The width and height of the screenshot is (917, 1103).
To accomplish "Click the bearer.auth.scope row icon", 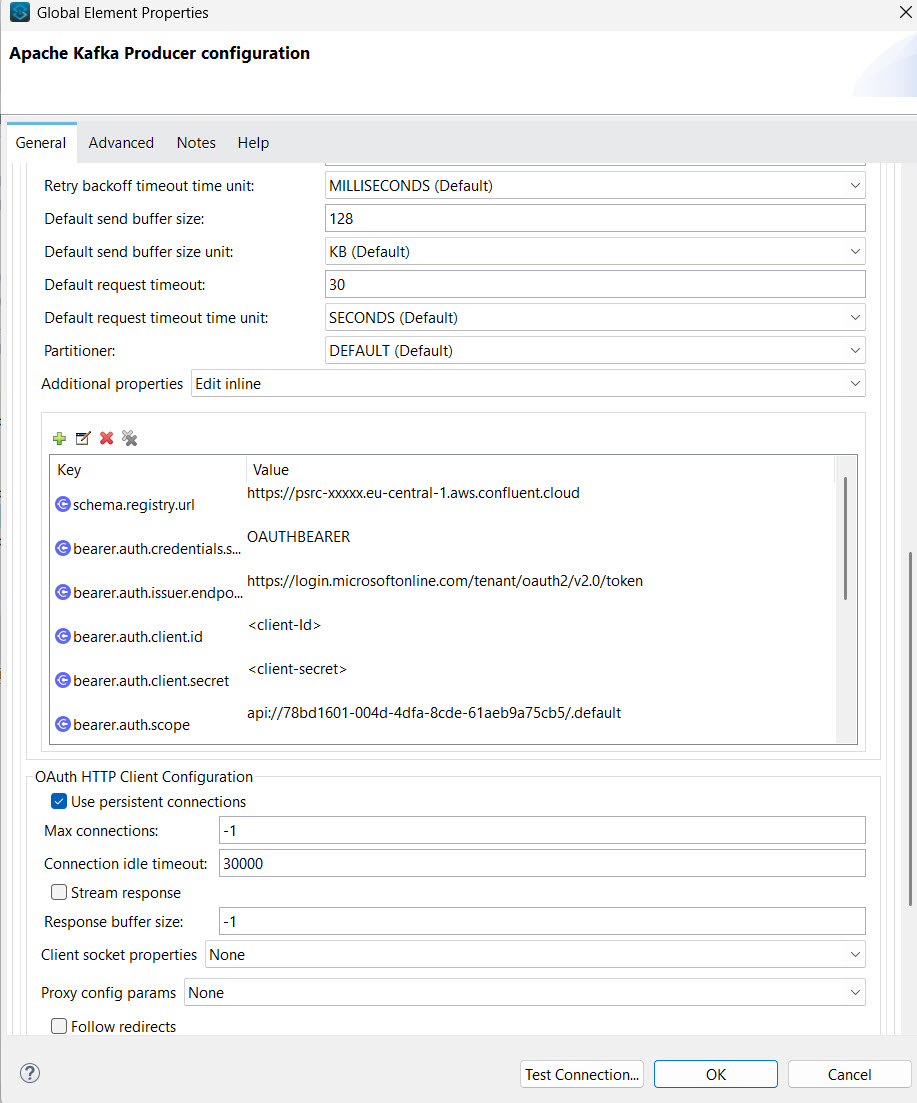I will (63, 724).
